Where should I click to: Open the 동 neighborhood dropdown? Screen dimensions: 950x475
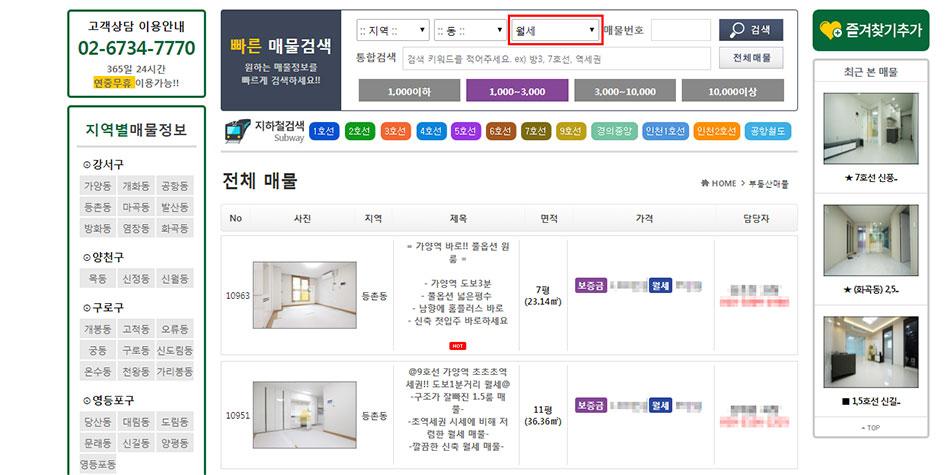(x=469, y=30)
